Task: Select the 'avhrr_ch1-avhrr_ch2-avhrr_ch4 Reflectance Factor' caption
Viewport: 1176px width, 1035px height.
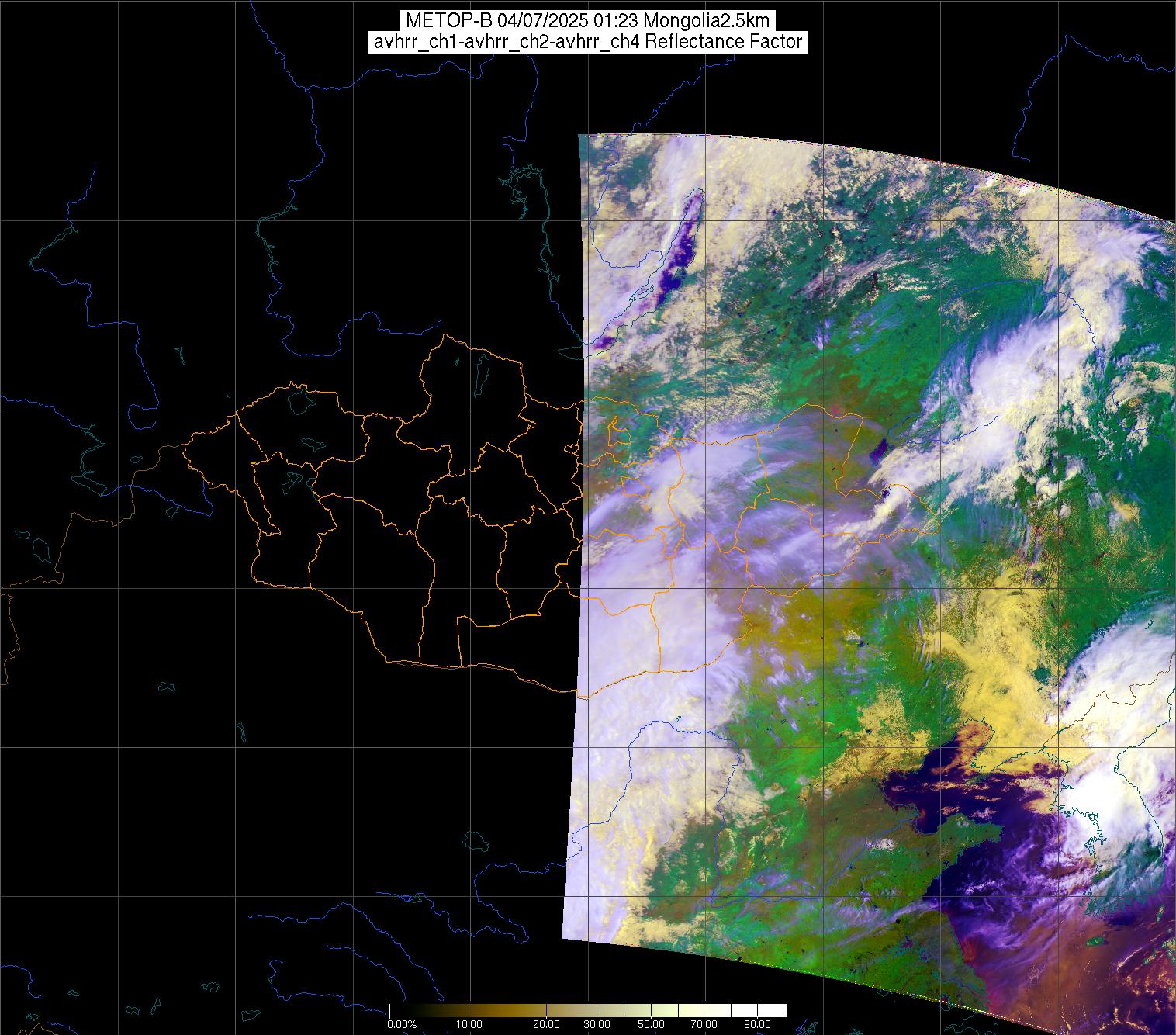Action: [x=588, y=42]
